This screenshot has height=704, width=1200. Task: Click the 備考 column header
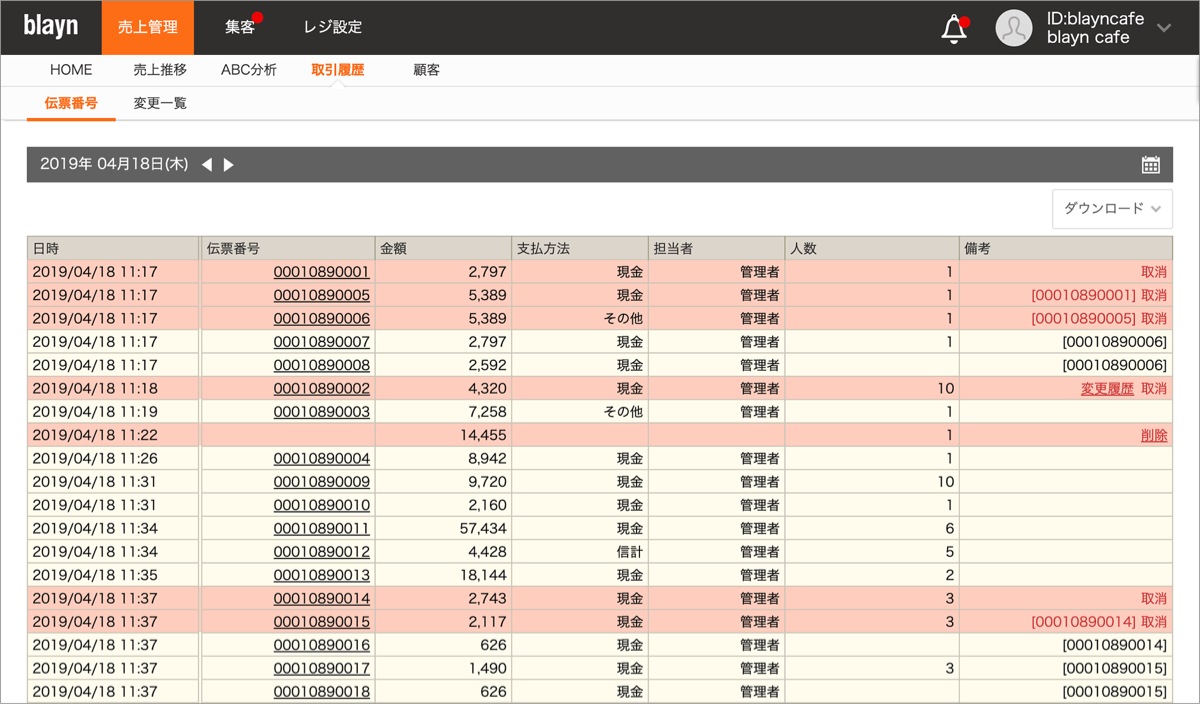[1066, 248]
